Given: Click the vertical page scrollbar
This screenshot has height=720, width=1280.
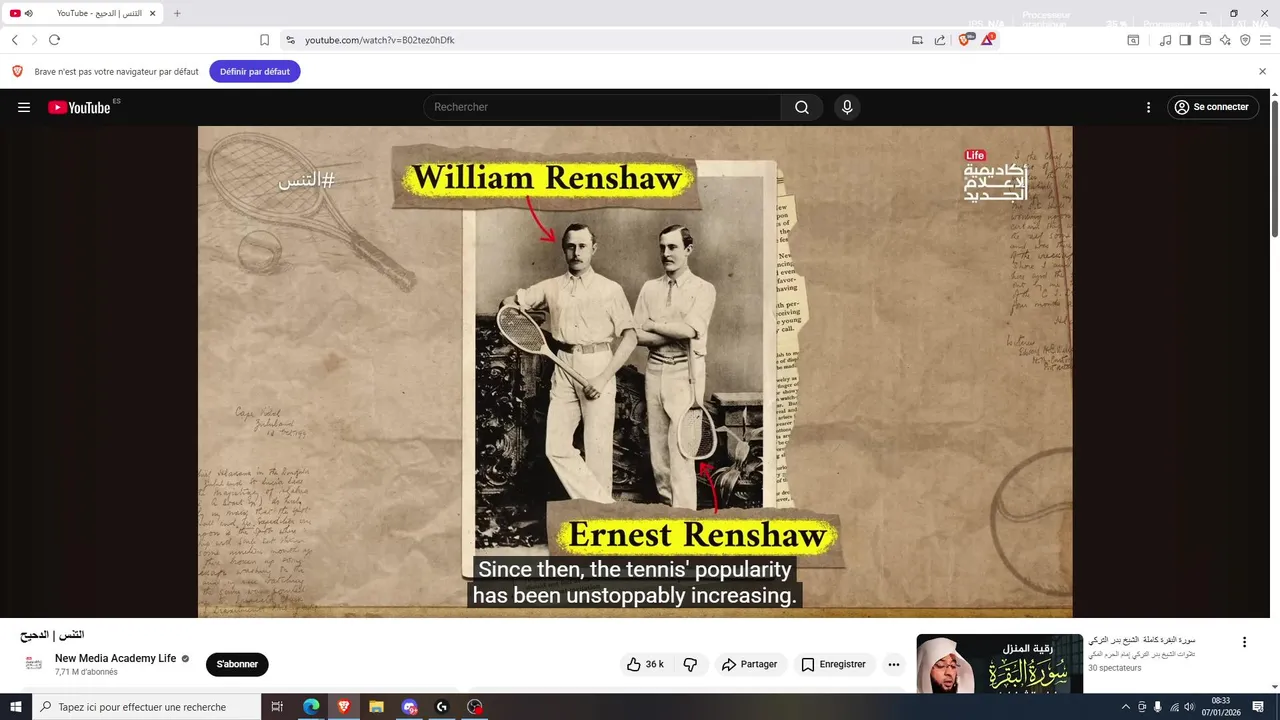Looking at the screenshot, I should (x=1274, y=168).
